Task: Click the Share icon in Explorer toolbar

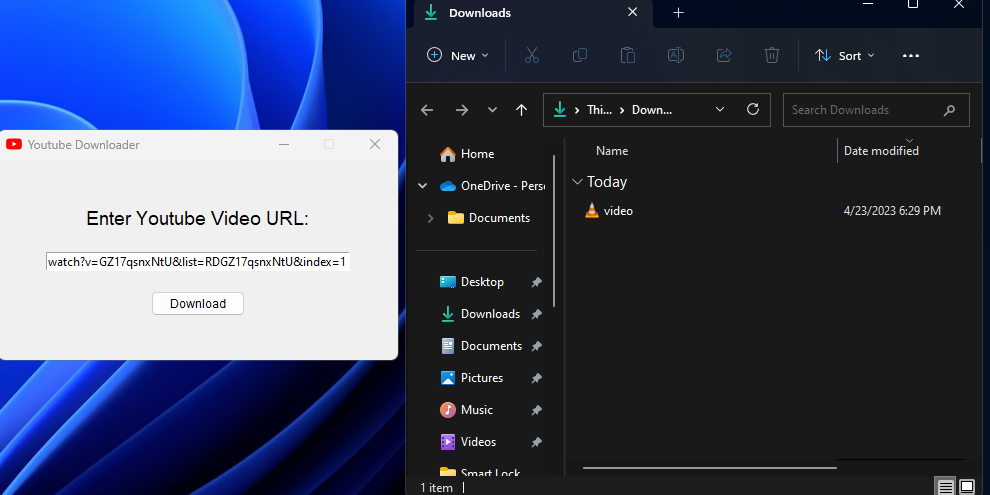Action: tap(724, 56)
